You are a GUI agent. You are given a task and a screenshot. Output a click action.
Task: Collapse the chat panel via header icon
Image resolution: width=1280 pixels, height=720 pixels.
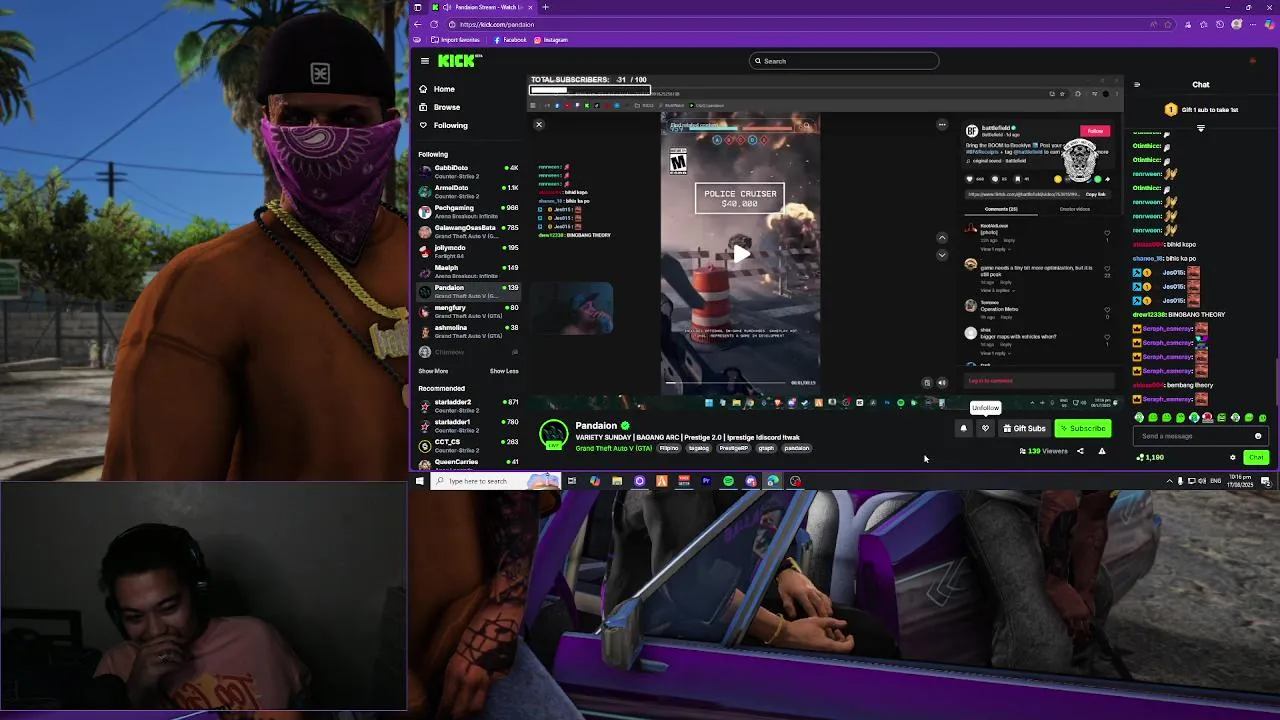(1137, 85)
